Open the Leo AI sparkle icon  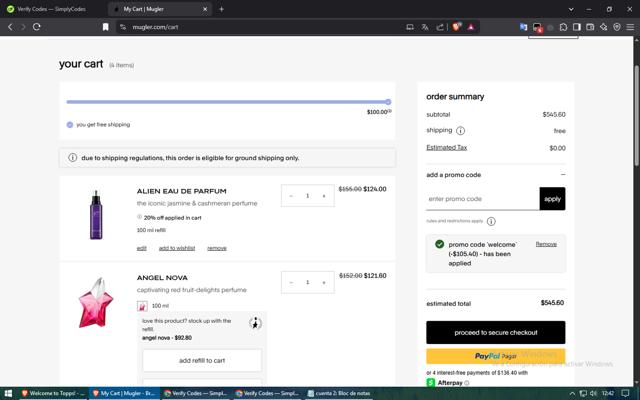pyautogui.click(x=604, y=27)
